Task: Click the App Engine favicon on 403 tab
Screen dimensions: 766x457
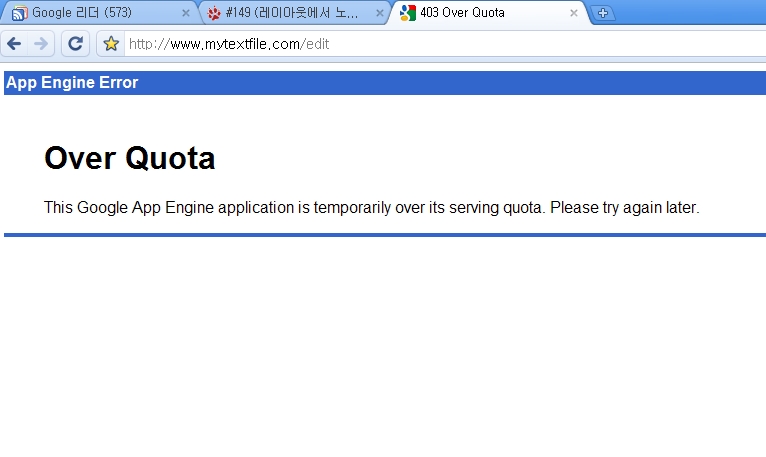Action: 408,13
